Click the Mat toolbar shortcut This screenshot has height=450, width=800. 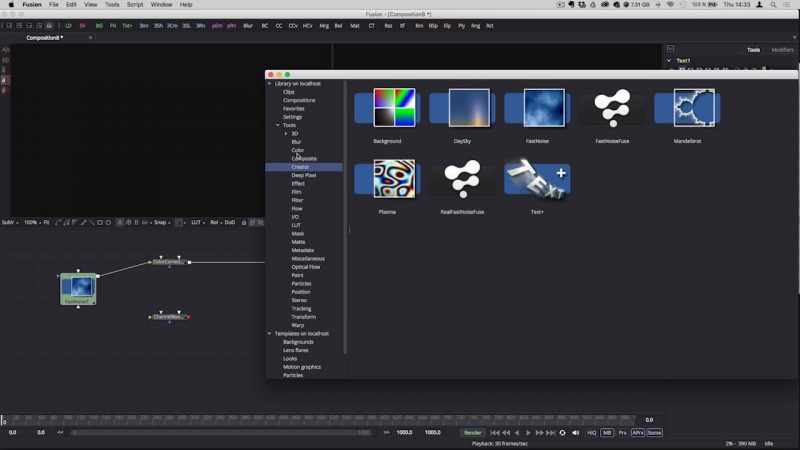(x=355, y=26)
